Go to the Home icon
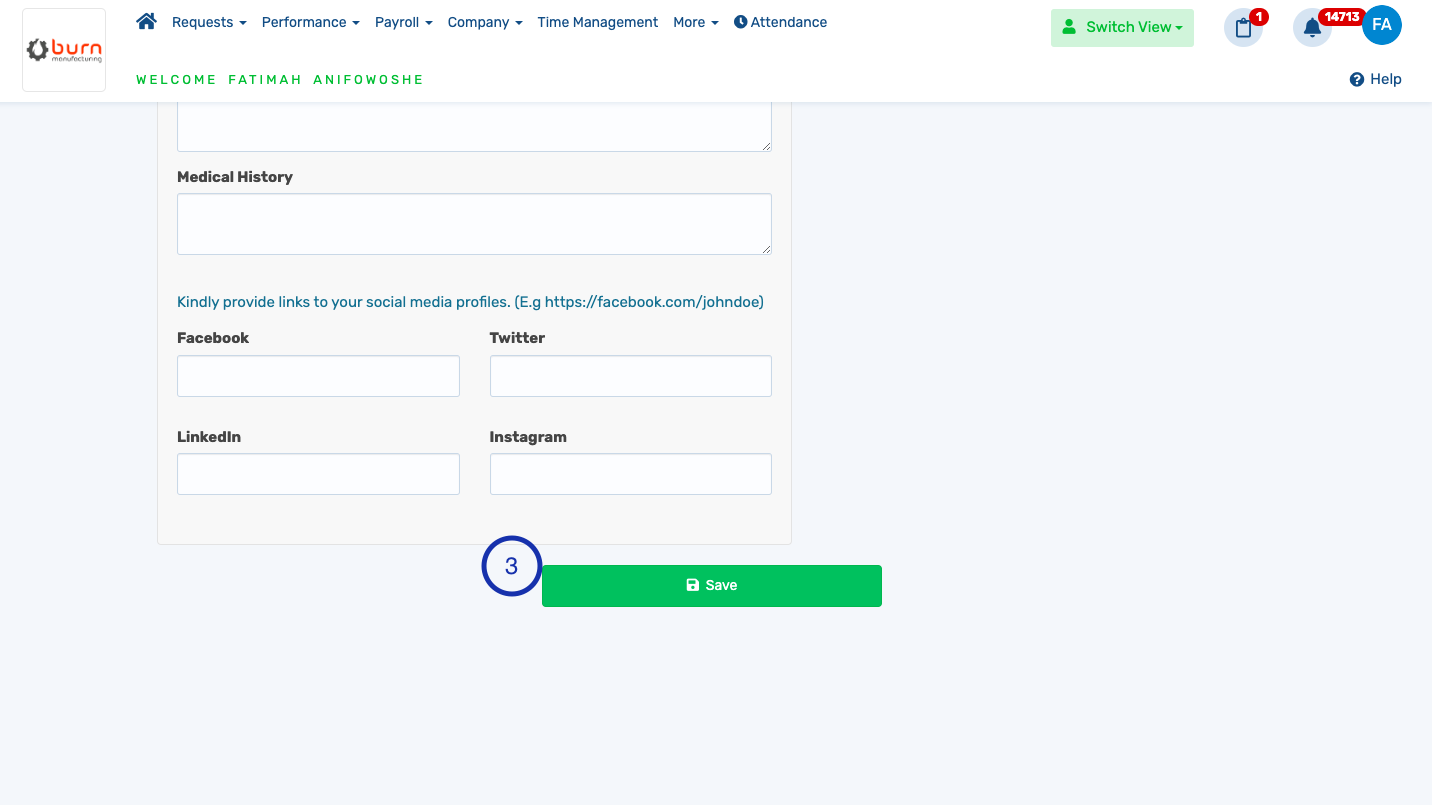The image size is (1432, 805). tap(147, 21)
